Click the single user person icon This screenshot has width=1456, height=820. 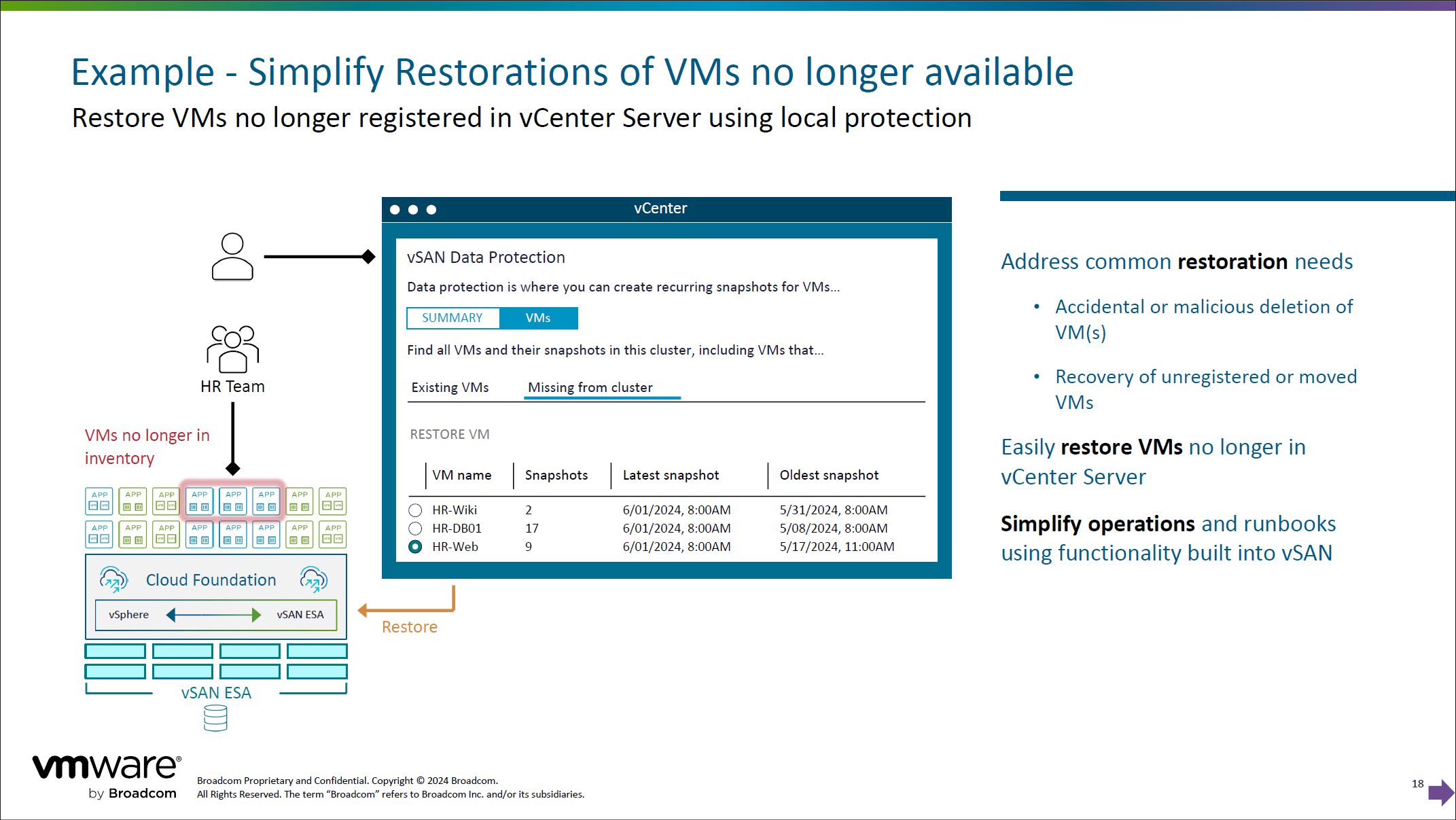(x=232, y=257)
